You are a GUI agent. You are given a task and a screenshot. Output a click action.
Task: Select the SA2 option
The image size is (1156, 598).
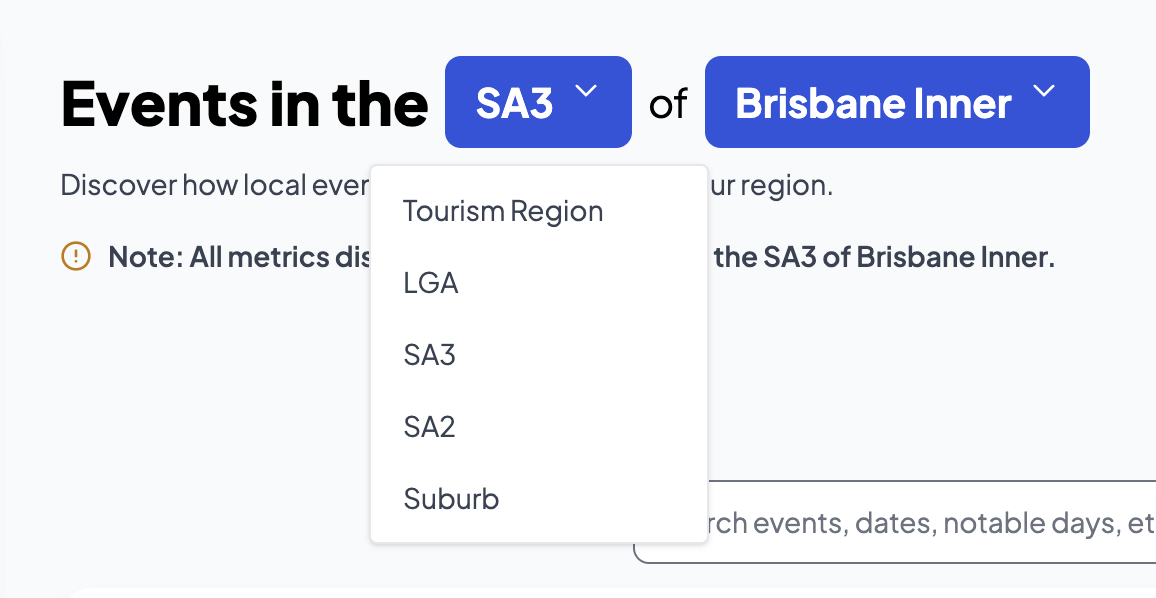pyautogui.click(x=430, y=427)
